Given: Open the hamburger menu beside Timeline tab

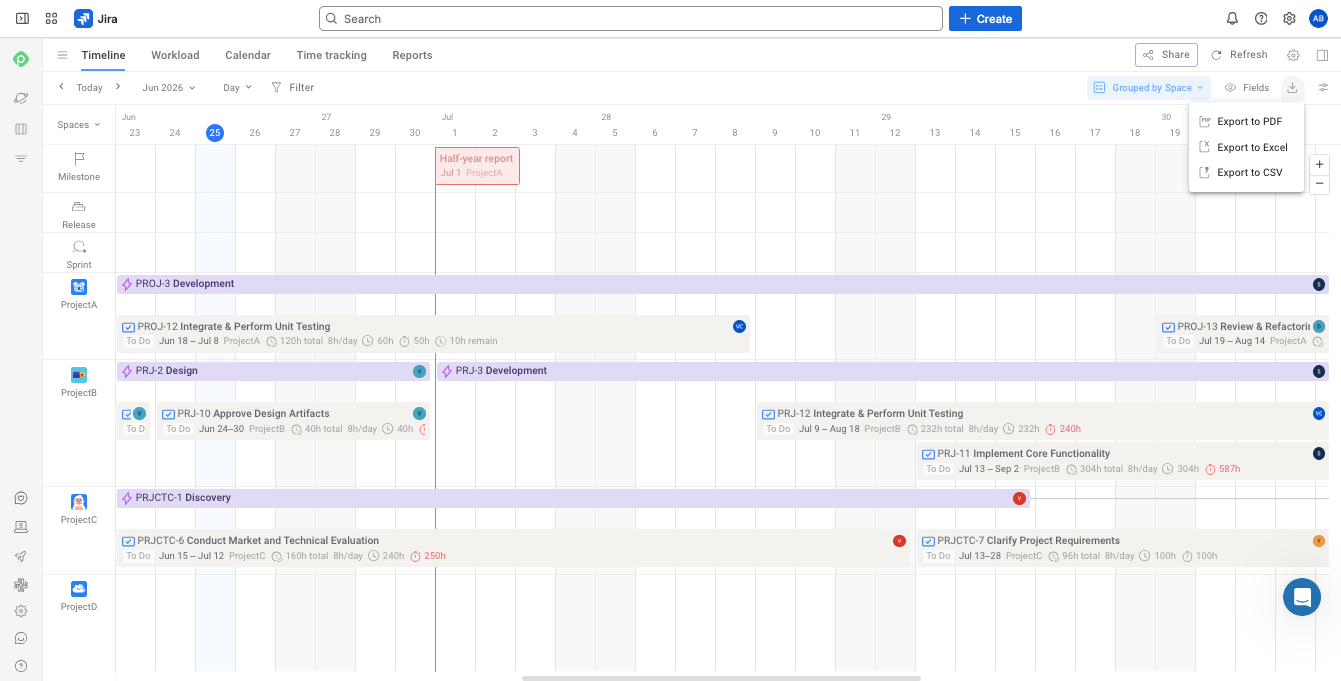Looking at the screenshot, I should [x=62, y=55].
